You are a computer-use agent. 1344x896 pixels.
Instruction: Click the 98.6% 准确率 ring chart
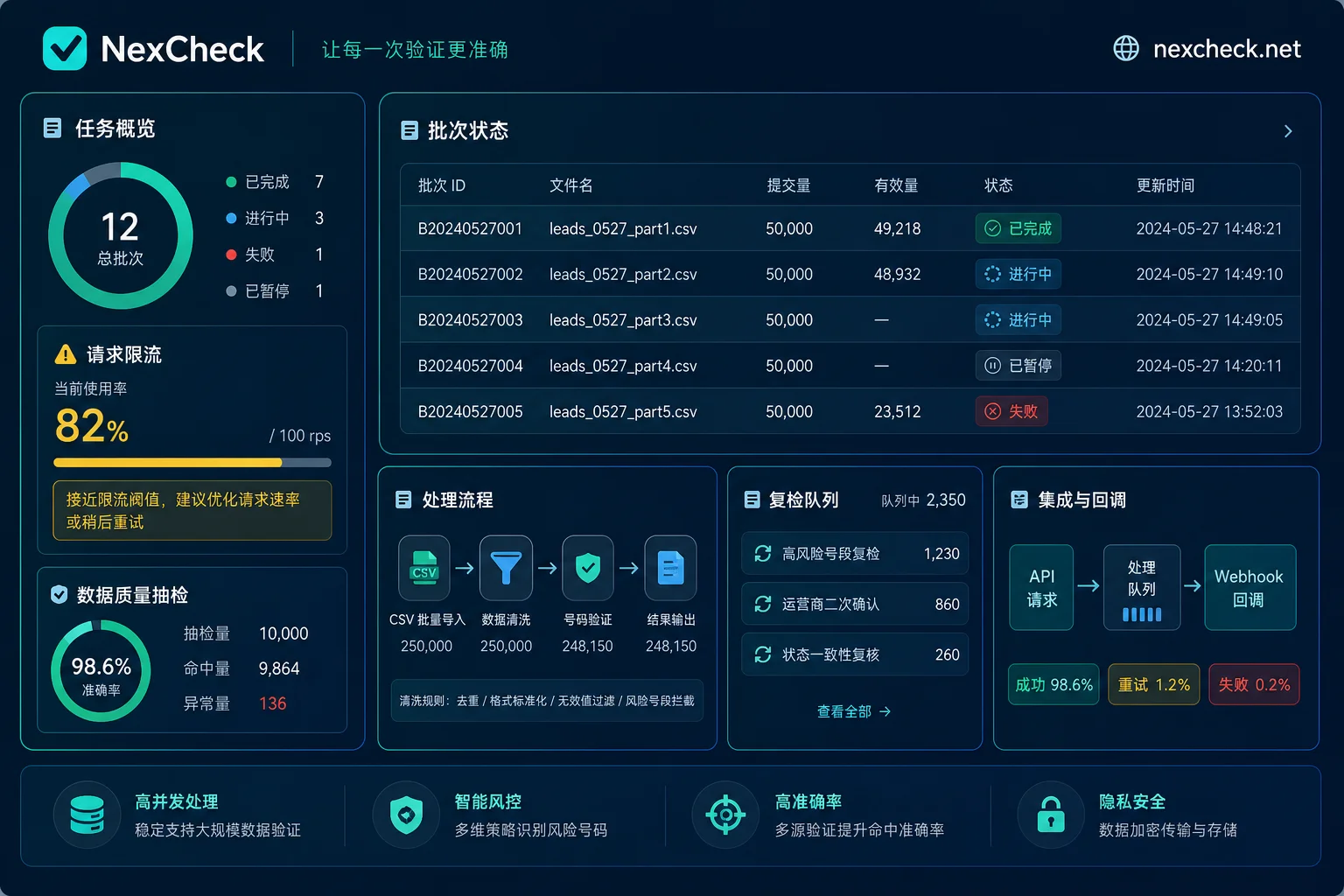coord(101,671)
